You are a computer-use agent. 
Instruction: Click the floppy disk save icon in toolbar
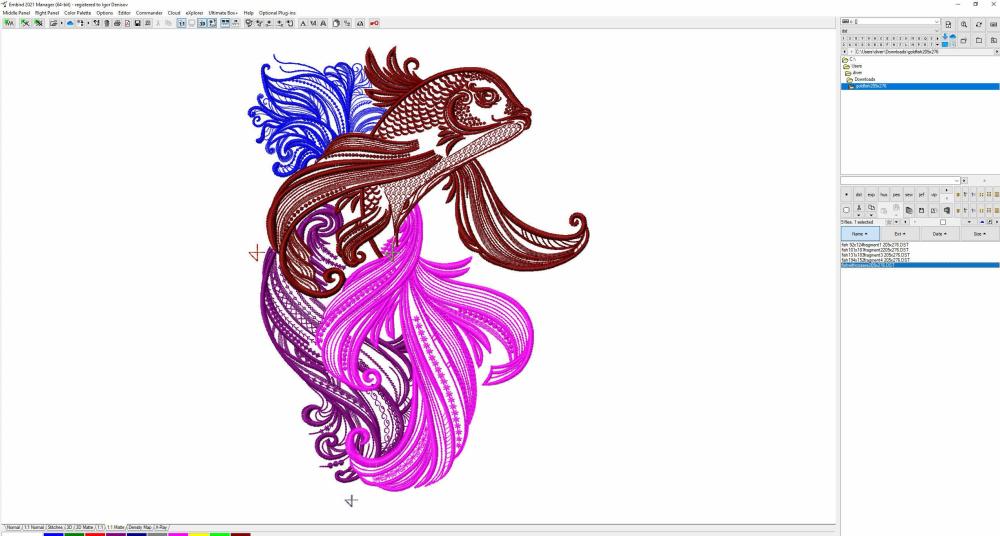click(x=137, y=23)
